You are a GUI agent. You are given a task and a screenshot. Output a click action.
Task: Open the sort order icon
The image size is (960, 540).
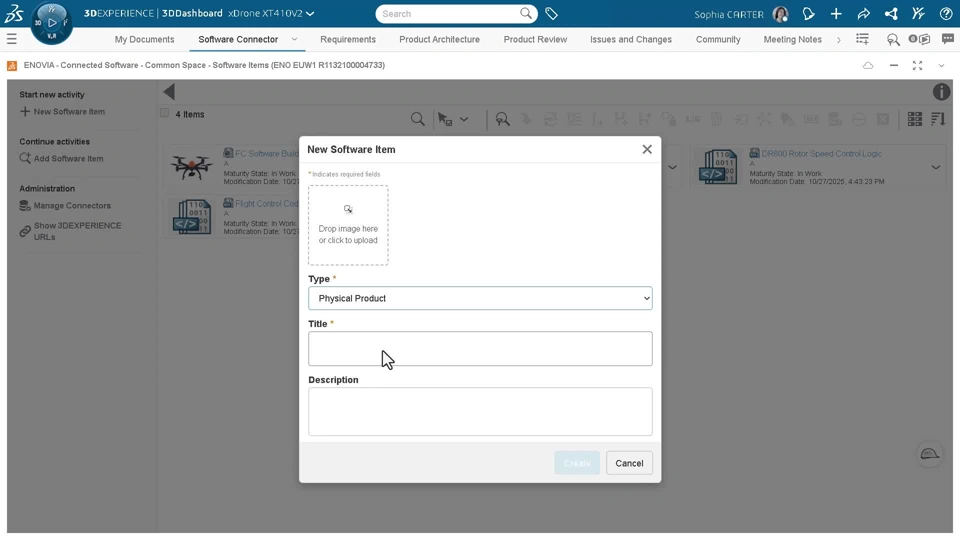pyautogui.click(x=938, y=119)
